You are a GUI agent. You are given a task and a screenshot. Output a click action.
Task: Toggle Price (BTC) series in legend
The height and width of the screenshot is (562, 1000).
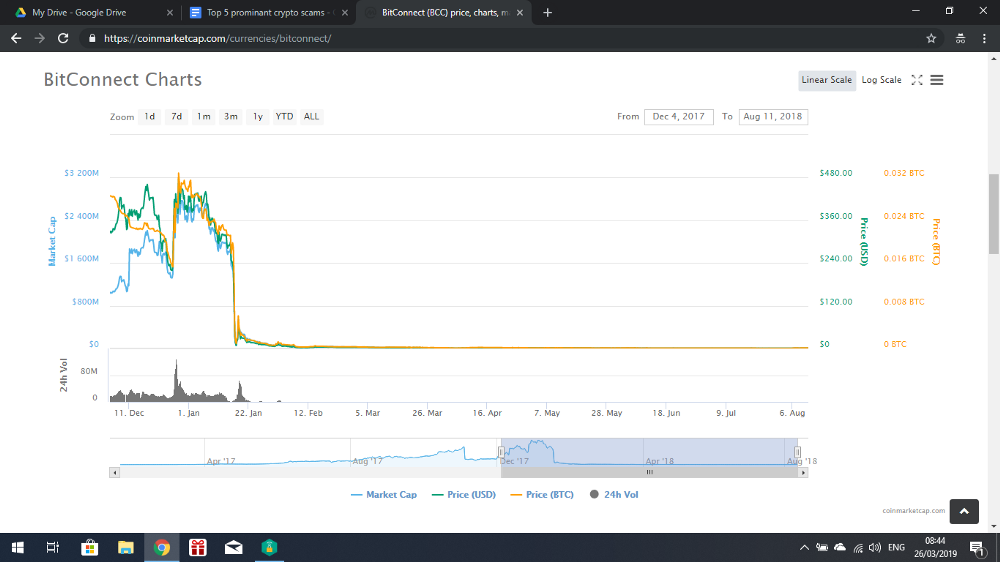coord(542,494)
